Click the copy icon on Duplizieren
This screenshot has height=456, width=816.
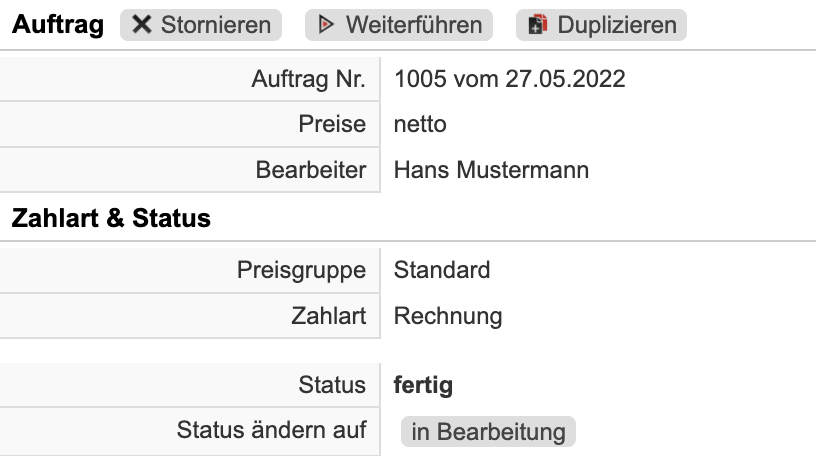(x=536, y=25)
